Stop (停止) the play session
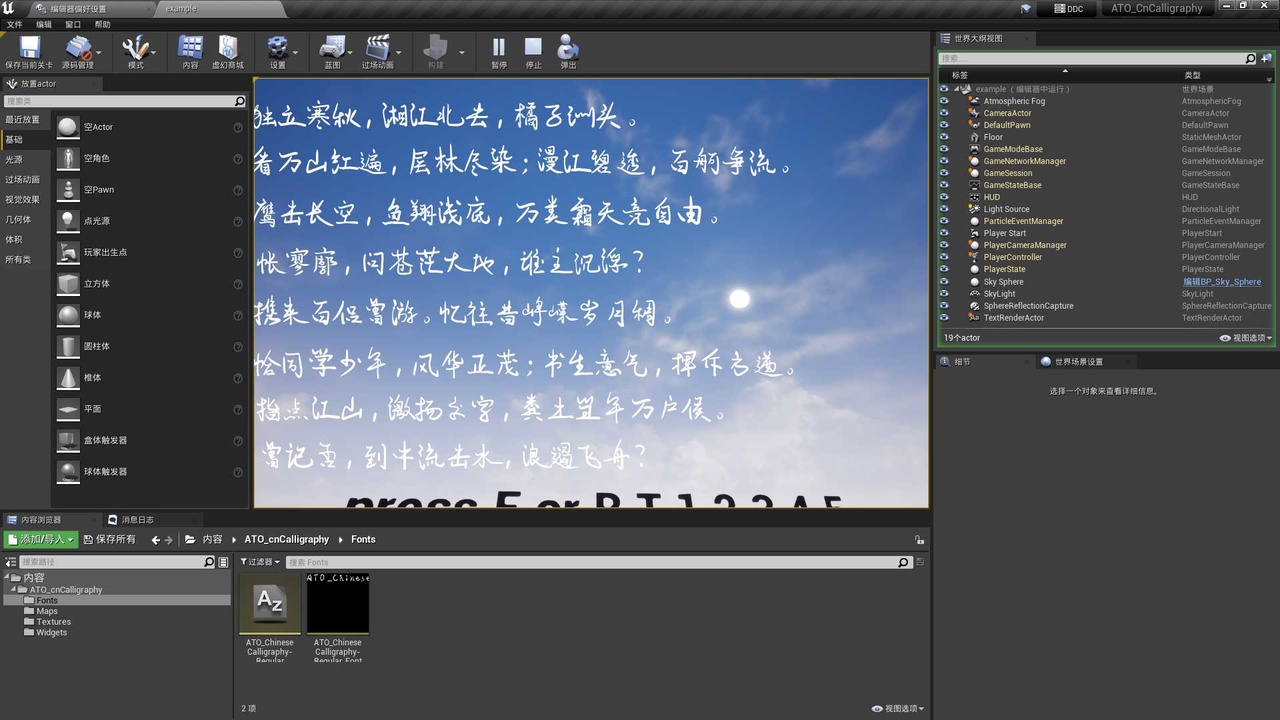The width and height of the screenshot is (1280, 720). 533,52
